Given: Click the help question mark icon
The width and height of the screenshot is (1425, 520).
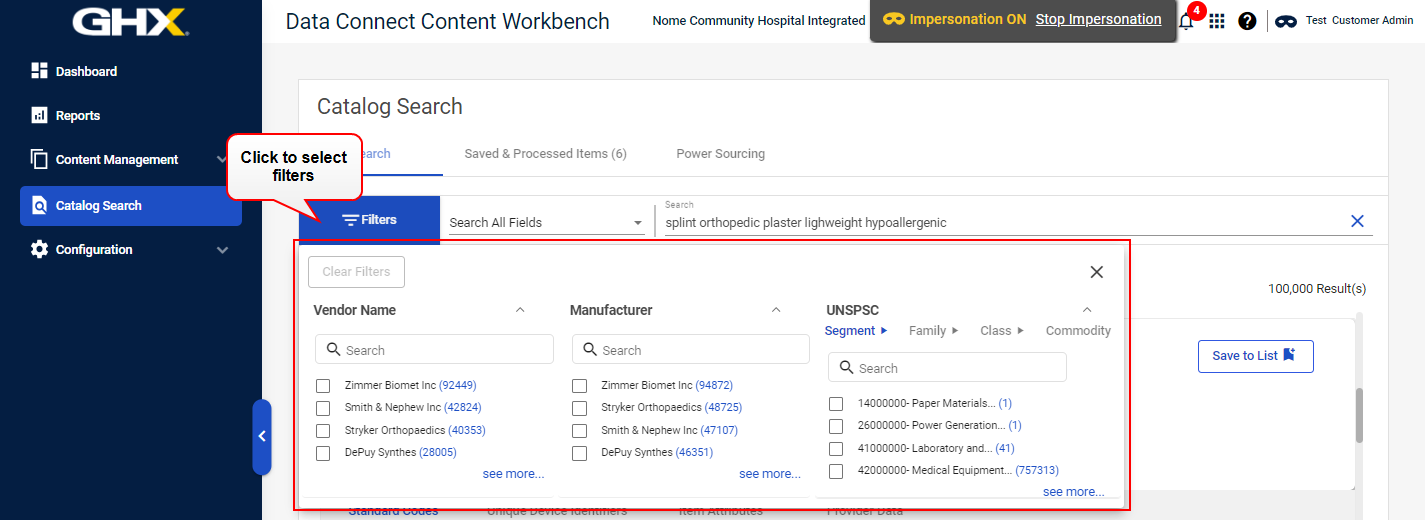Looking at the screenshot, I should (1247, 21).
